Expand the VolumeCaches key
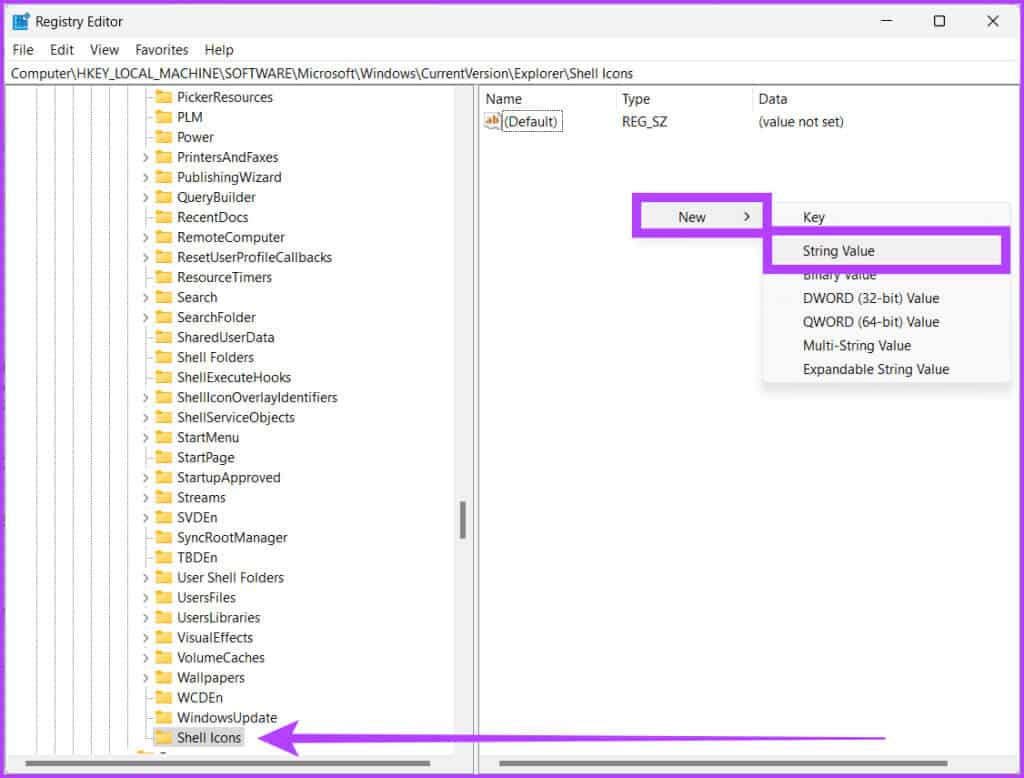Image resolution: width=1024 pixels, height=778 pixels. click(146, 658)
